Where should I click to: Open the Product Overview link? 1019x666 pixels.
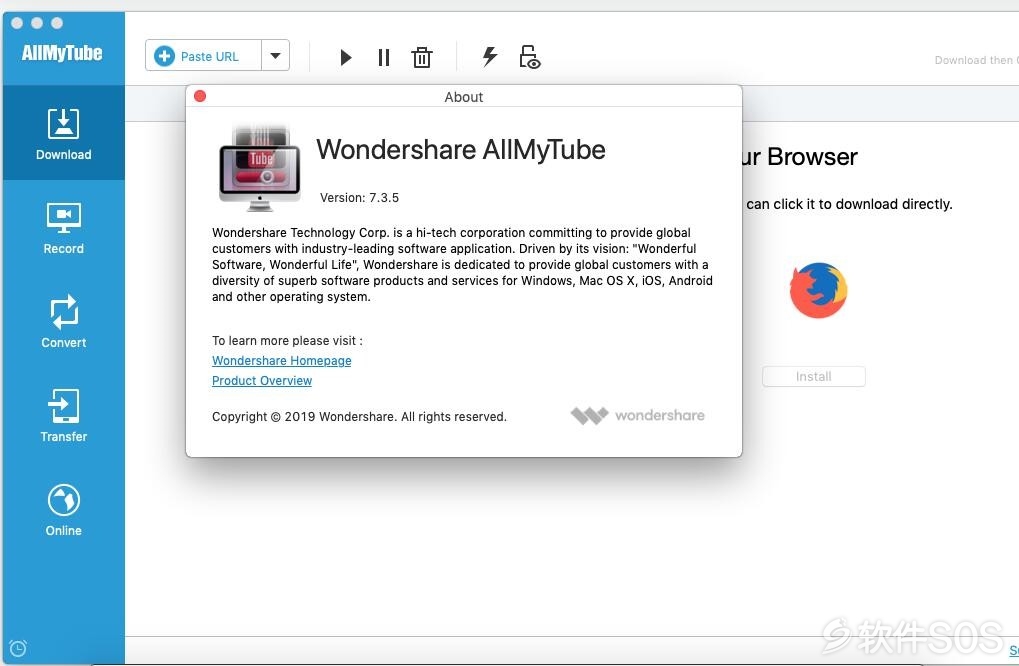click(x=262, y=381)
